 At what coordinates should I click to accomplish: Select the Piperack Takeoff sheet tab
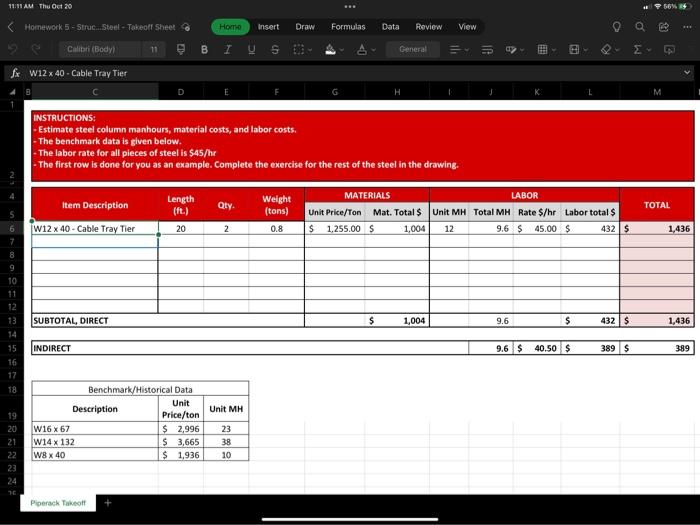(x=58, y=503)
